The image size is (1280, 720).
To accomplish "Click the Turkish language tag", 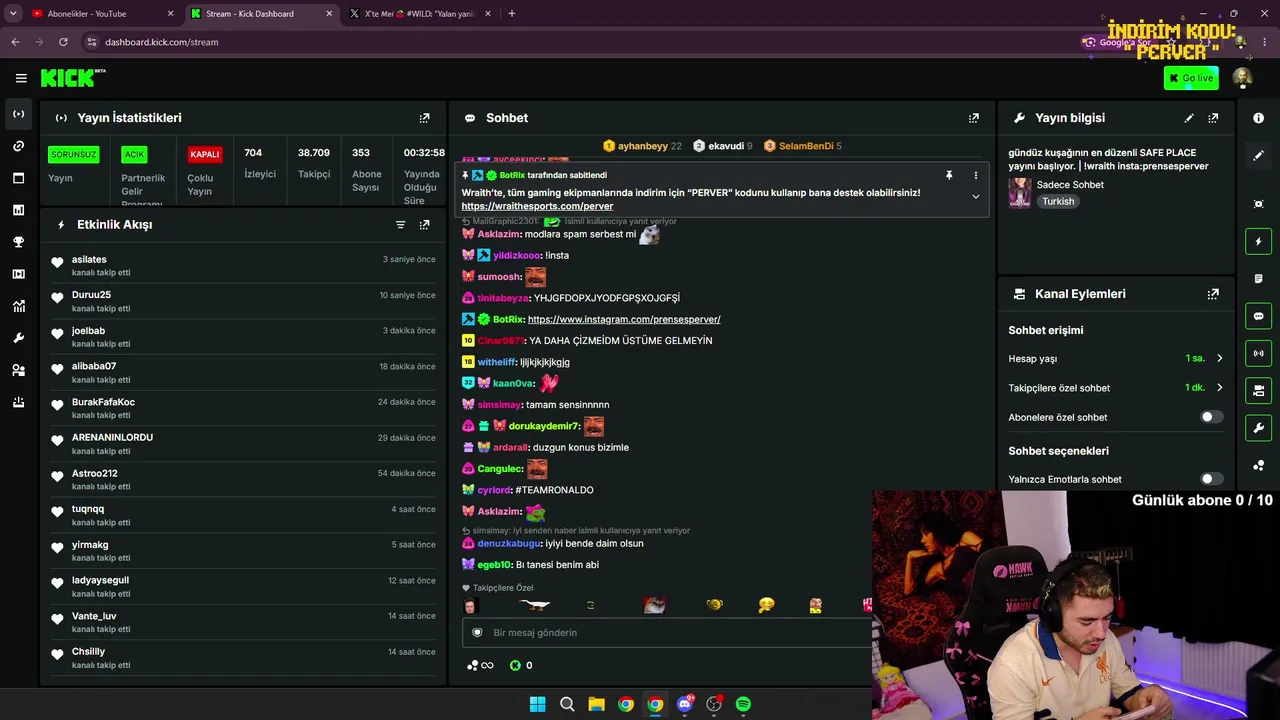I will 1058,201.
